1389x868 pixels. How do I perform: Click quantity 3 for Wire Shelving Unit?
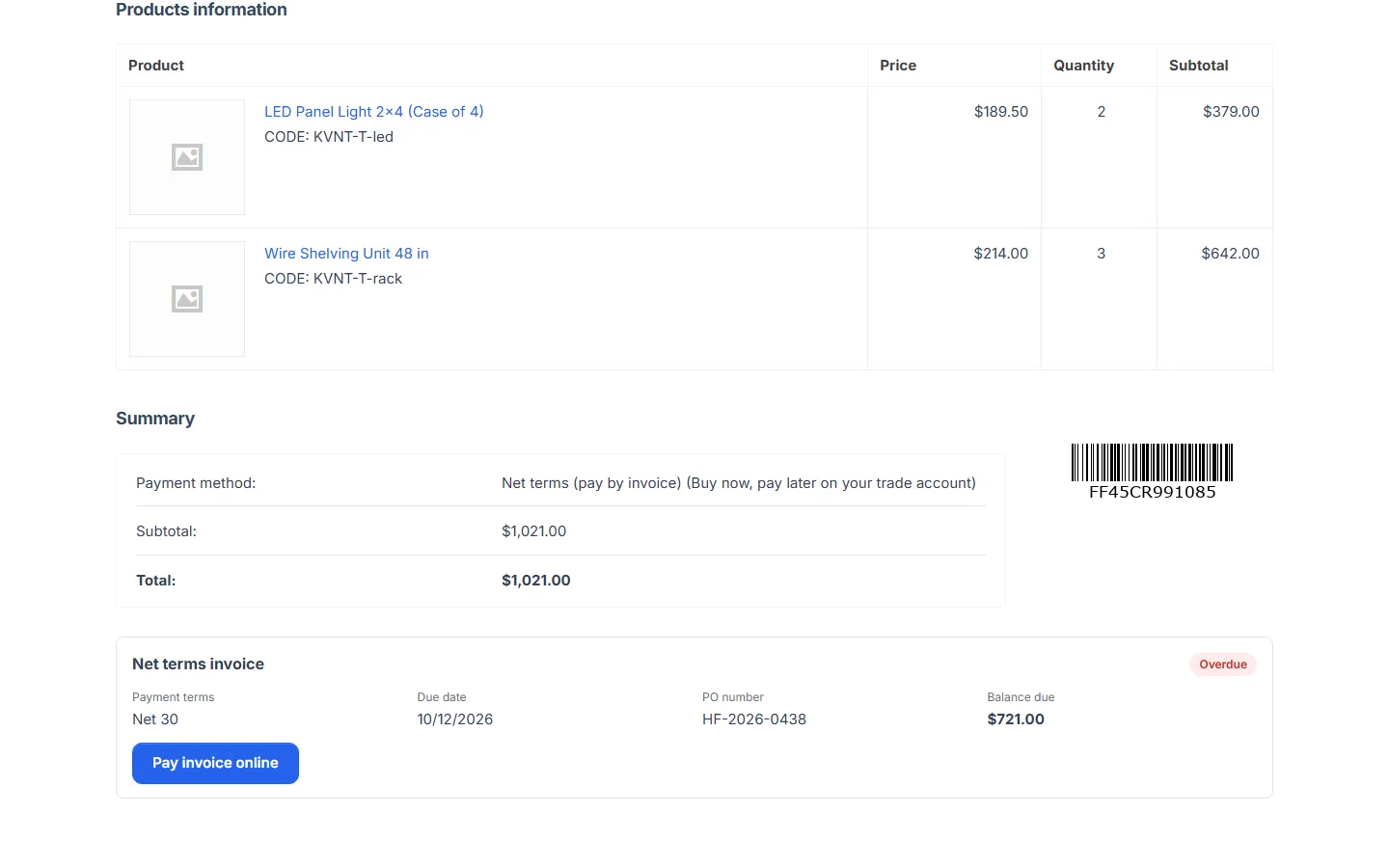pos(1101,254)
